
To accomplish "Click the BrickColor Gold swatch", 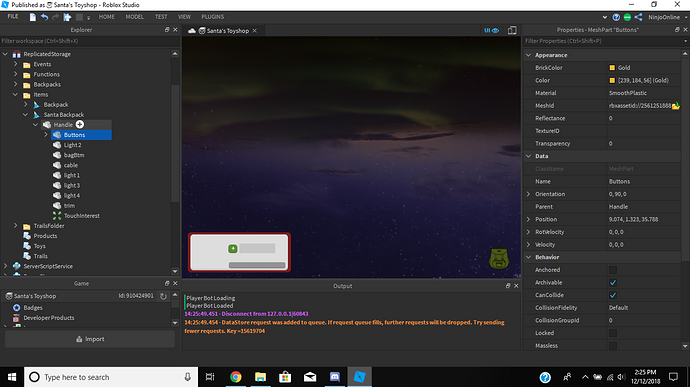I will point(612,68).
